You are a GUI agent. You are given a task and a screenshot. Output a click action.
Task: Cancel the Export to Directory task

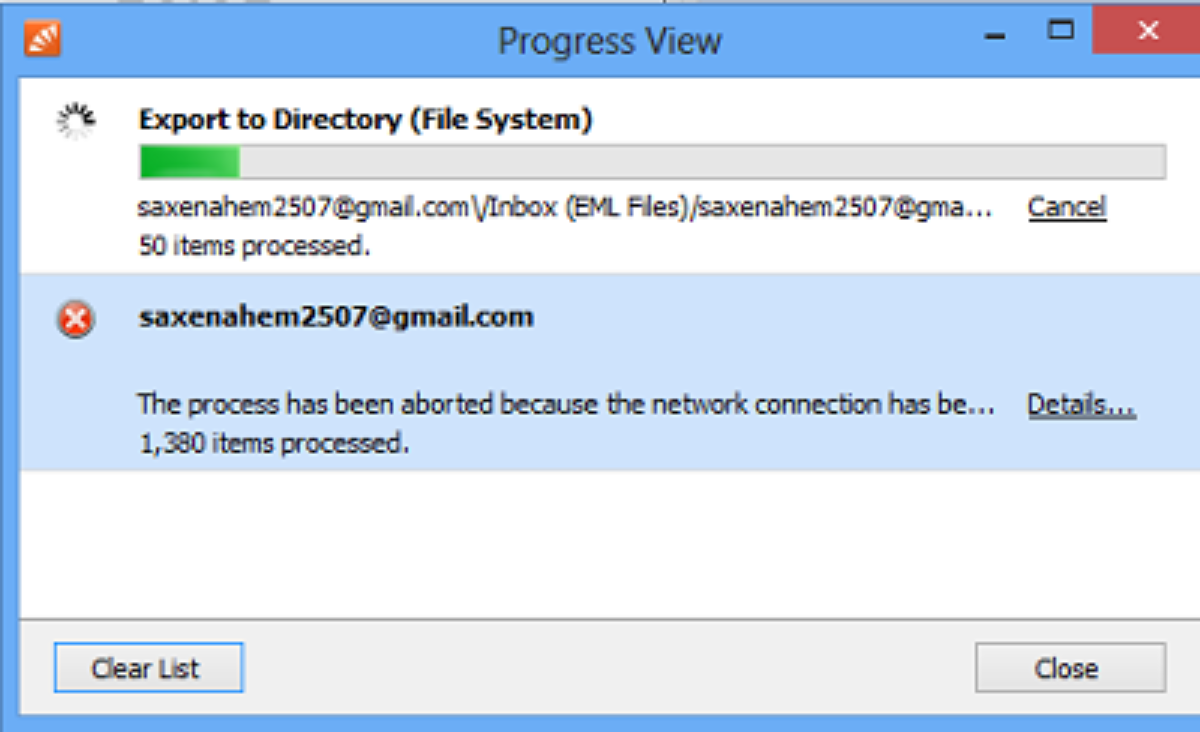coord(1067,207)
